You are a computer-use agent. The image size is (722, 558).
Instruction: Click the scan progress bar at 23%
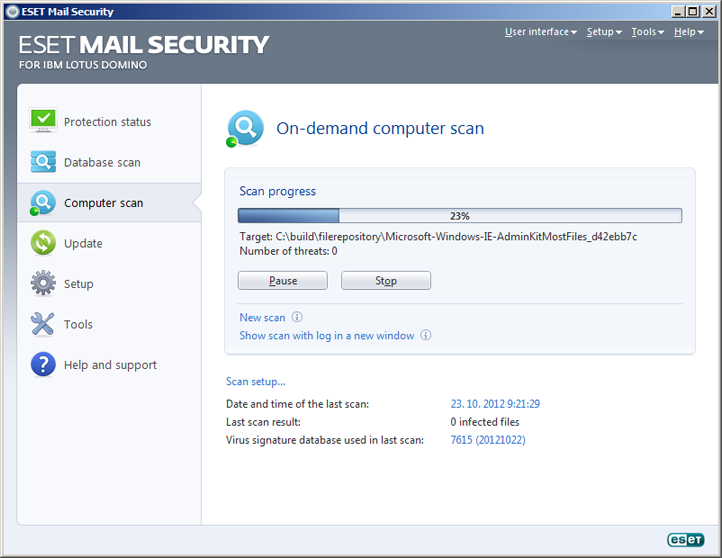459,215
